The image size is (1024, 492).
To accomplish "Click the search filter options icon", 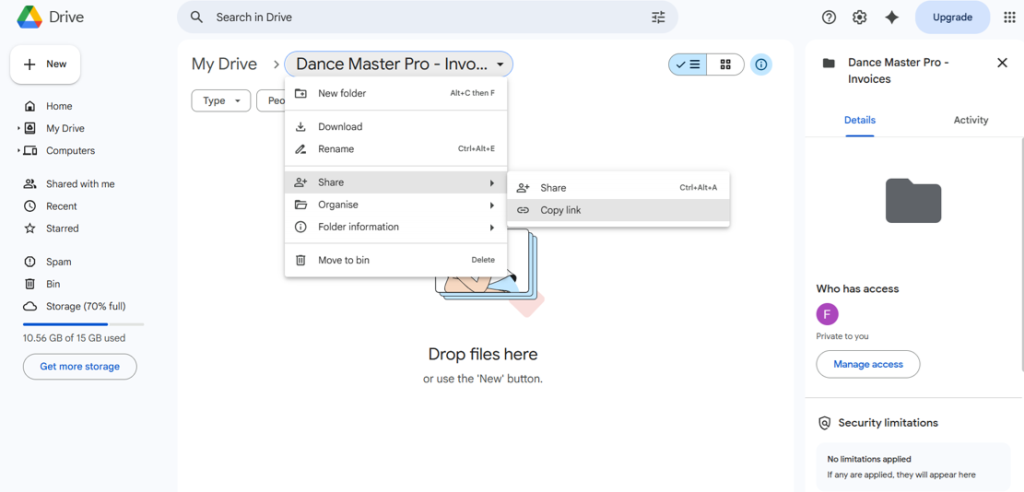I will click(658, 17).
